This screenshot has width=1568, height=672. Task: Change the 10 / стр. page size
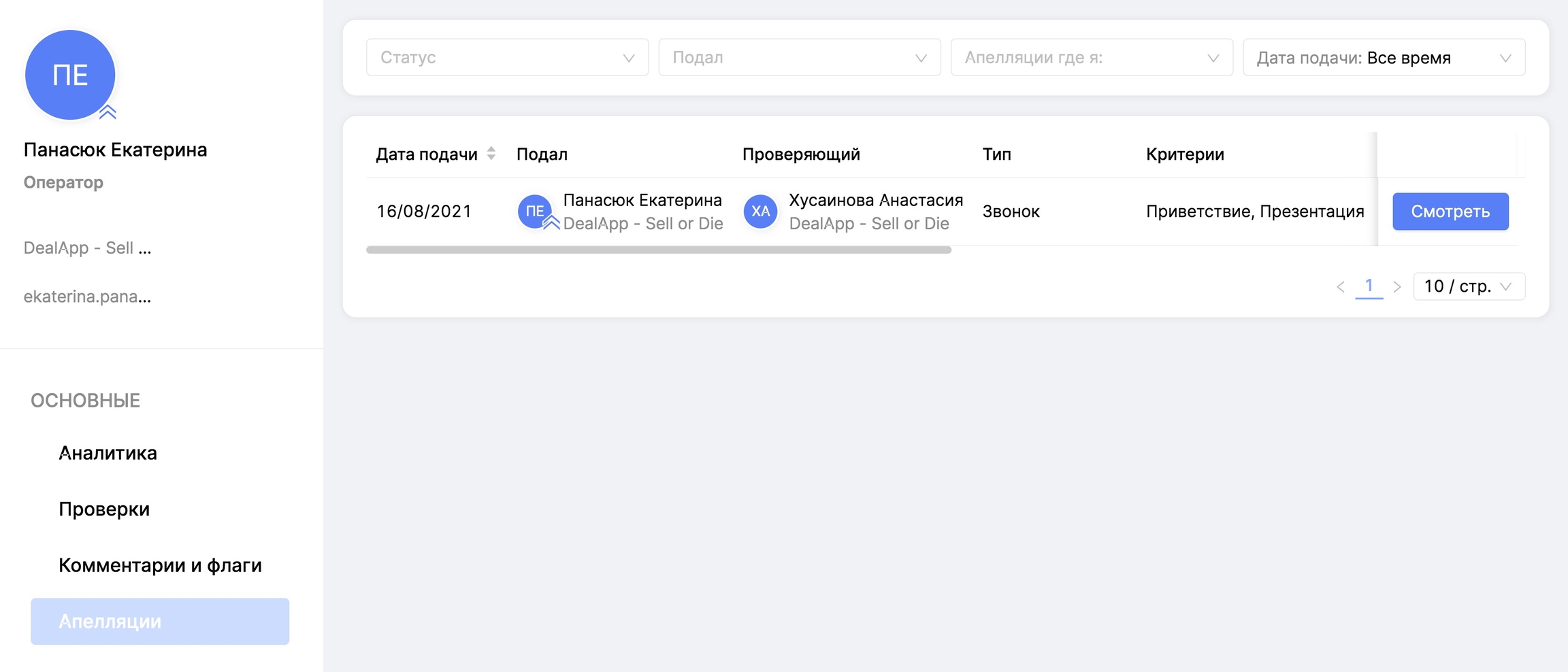tap(1469, 286)
